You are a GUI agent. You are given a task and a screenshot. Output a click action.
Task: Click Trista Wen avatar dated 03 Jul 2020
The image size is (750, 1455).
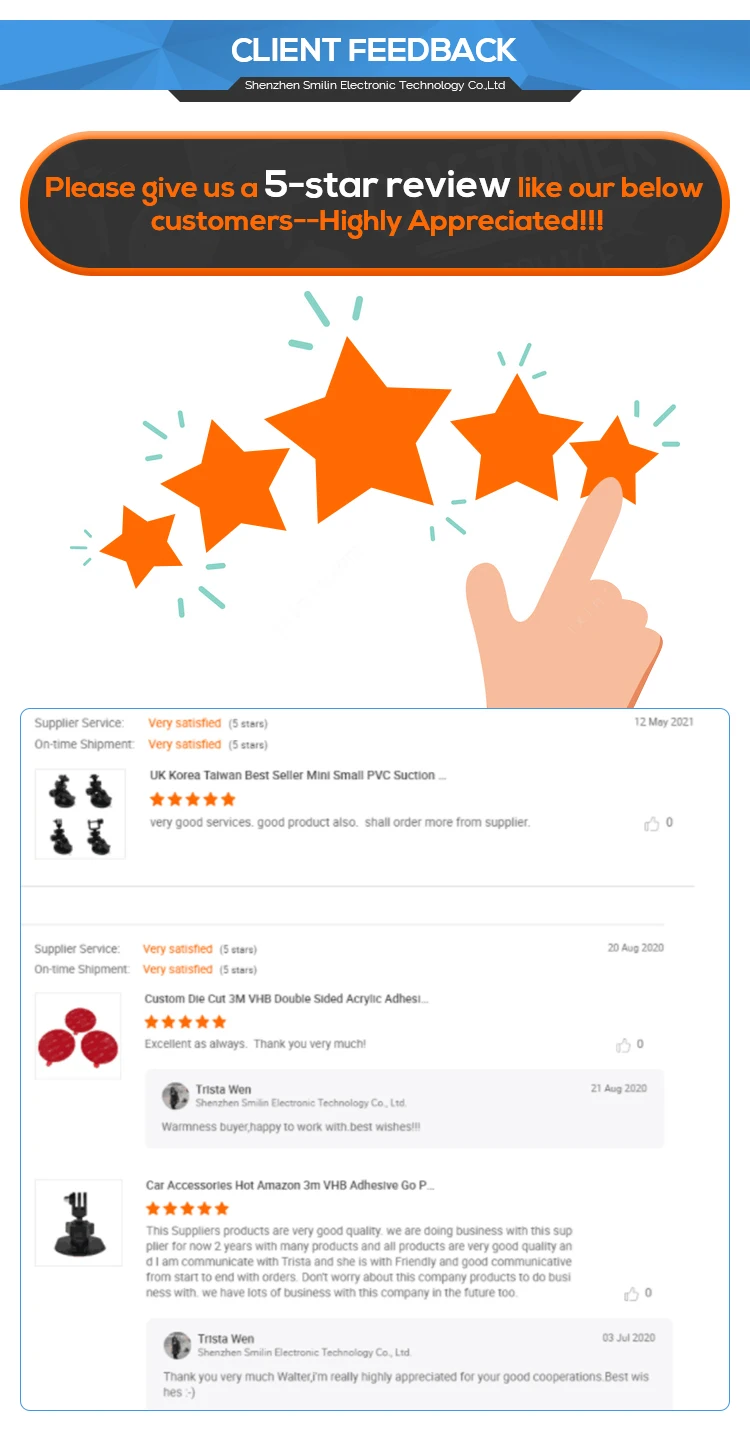point(177,1345)
